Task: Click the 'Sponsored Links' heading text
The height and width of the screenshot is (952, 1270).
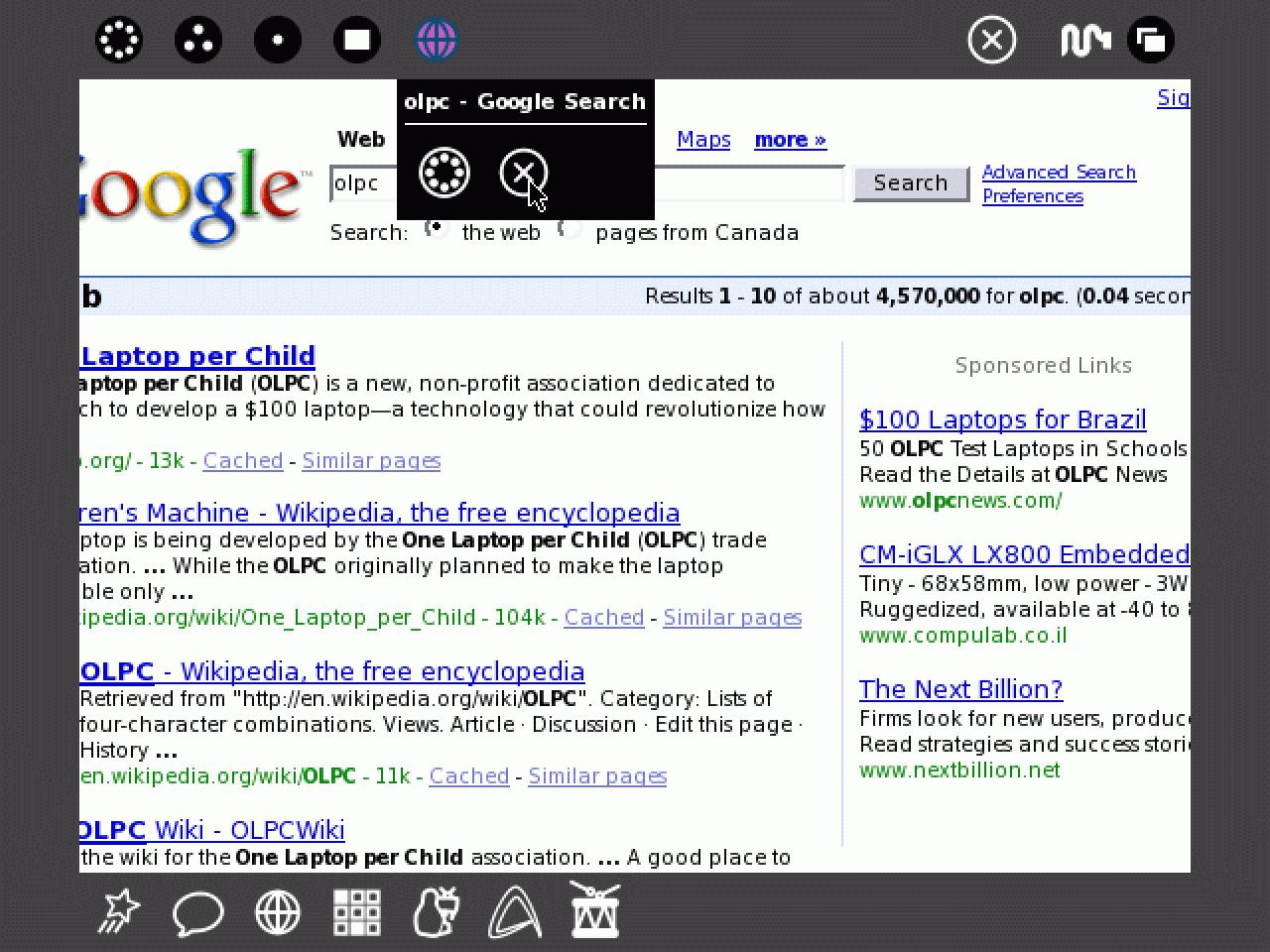Action: (x=1044, y=366)
